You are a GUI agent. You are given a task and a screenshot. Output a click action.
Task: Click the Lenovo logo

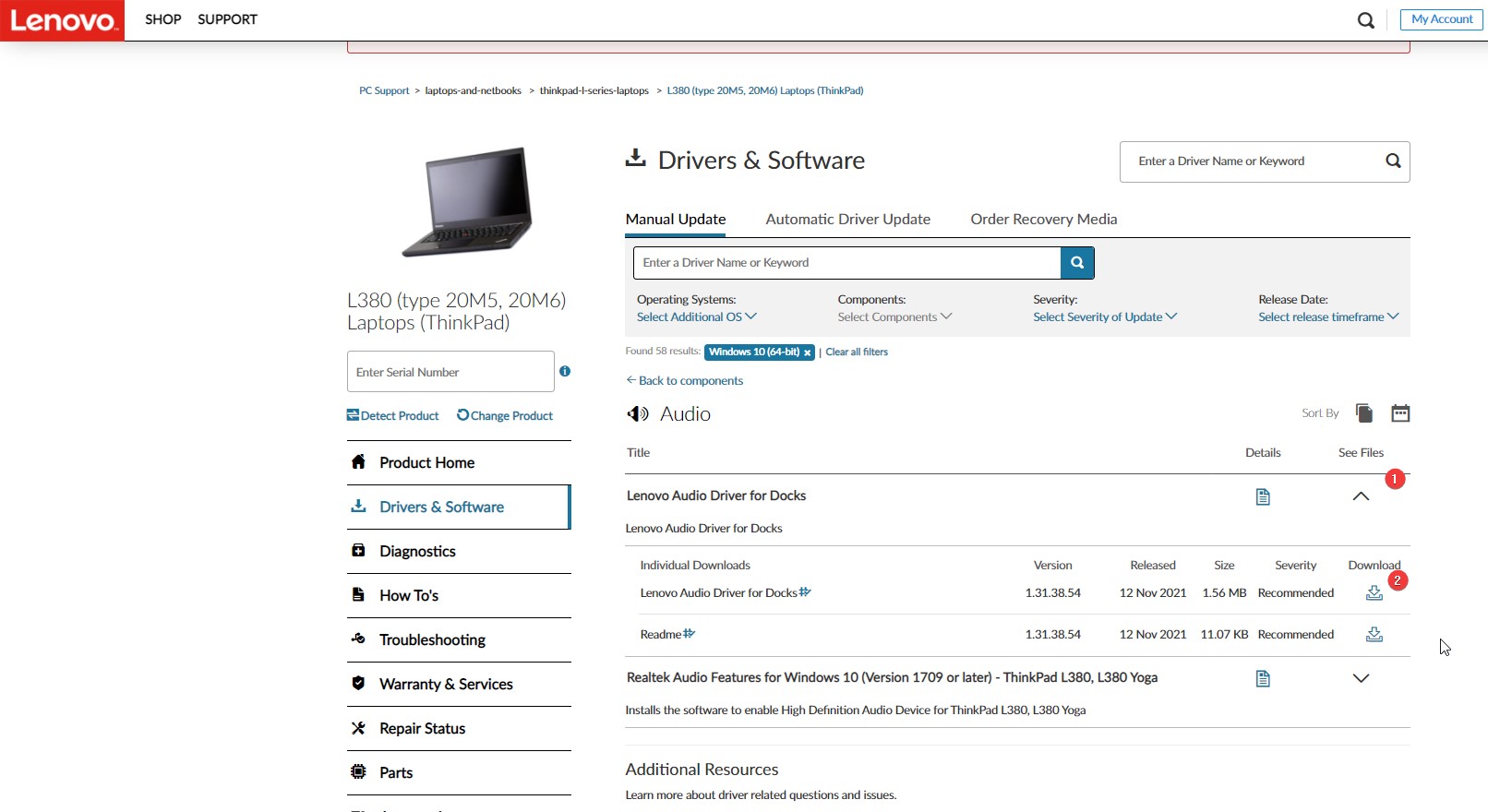click(x=62, y=20)
